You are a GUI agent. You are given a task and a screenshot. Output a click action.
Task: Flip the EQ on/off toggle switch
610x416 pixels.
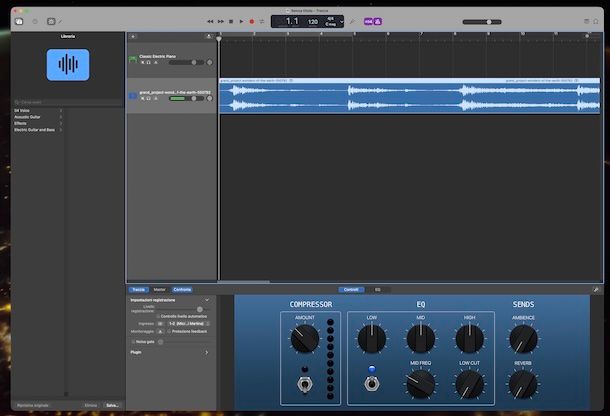click(x=372, y=384)
